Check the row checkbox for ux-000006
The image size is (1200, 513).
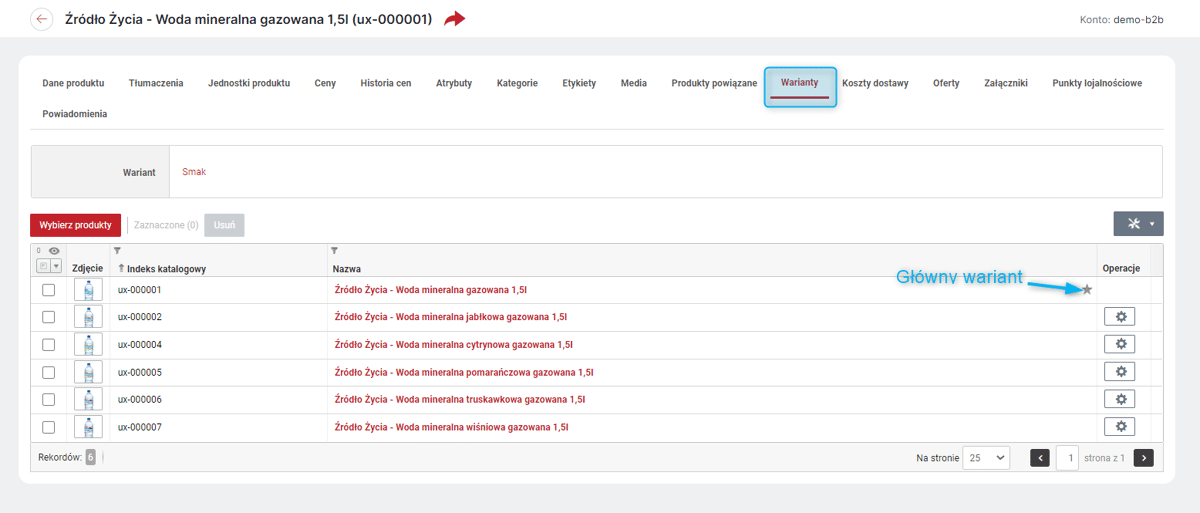click(48, 400)
